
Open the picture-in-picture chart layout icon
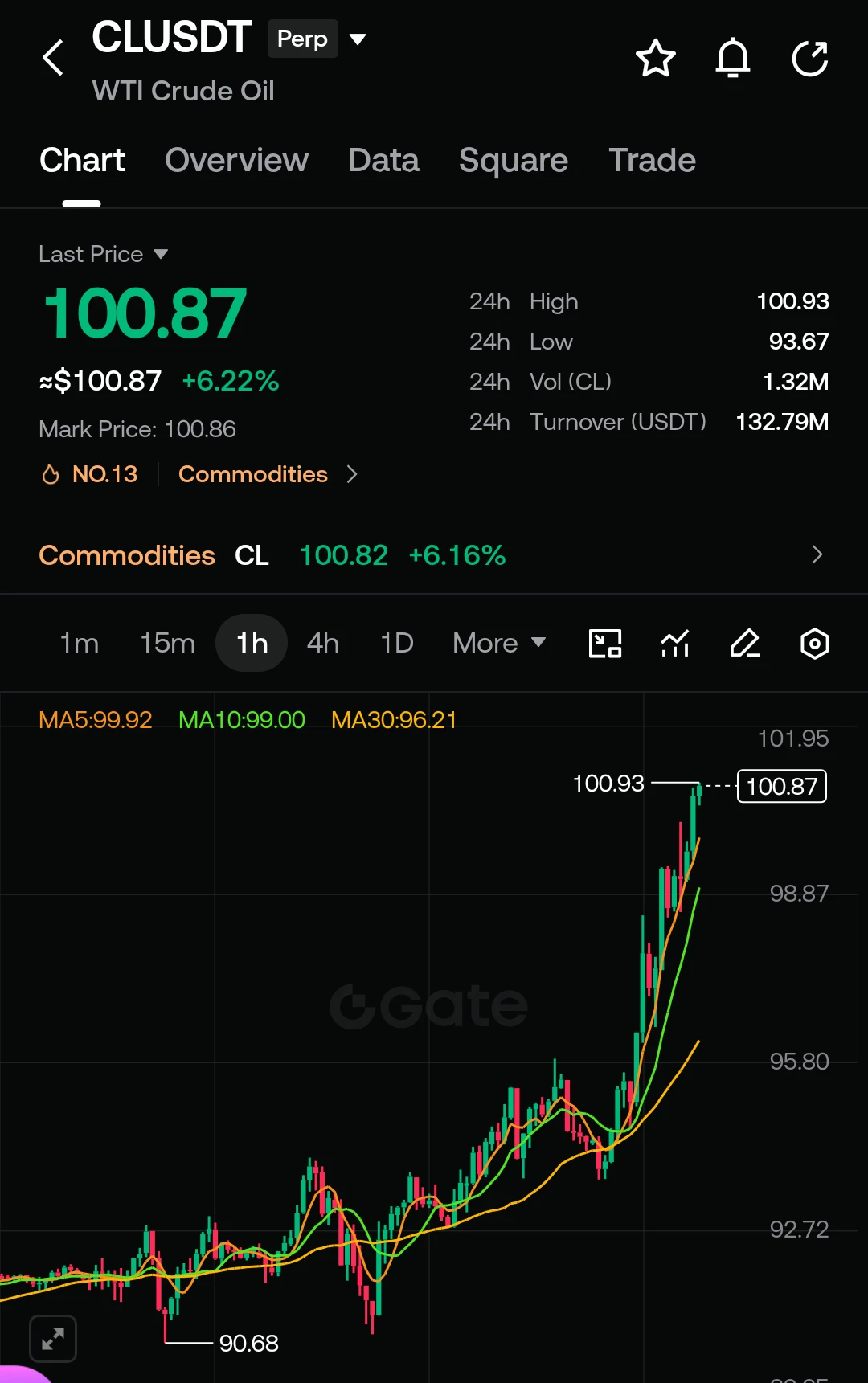point(605,644)
